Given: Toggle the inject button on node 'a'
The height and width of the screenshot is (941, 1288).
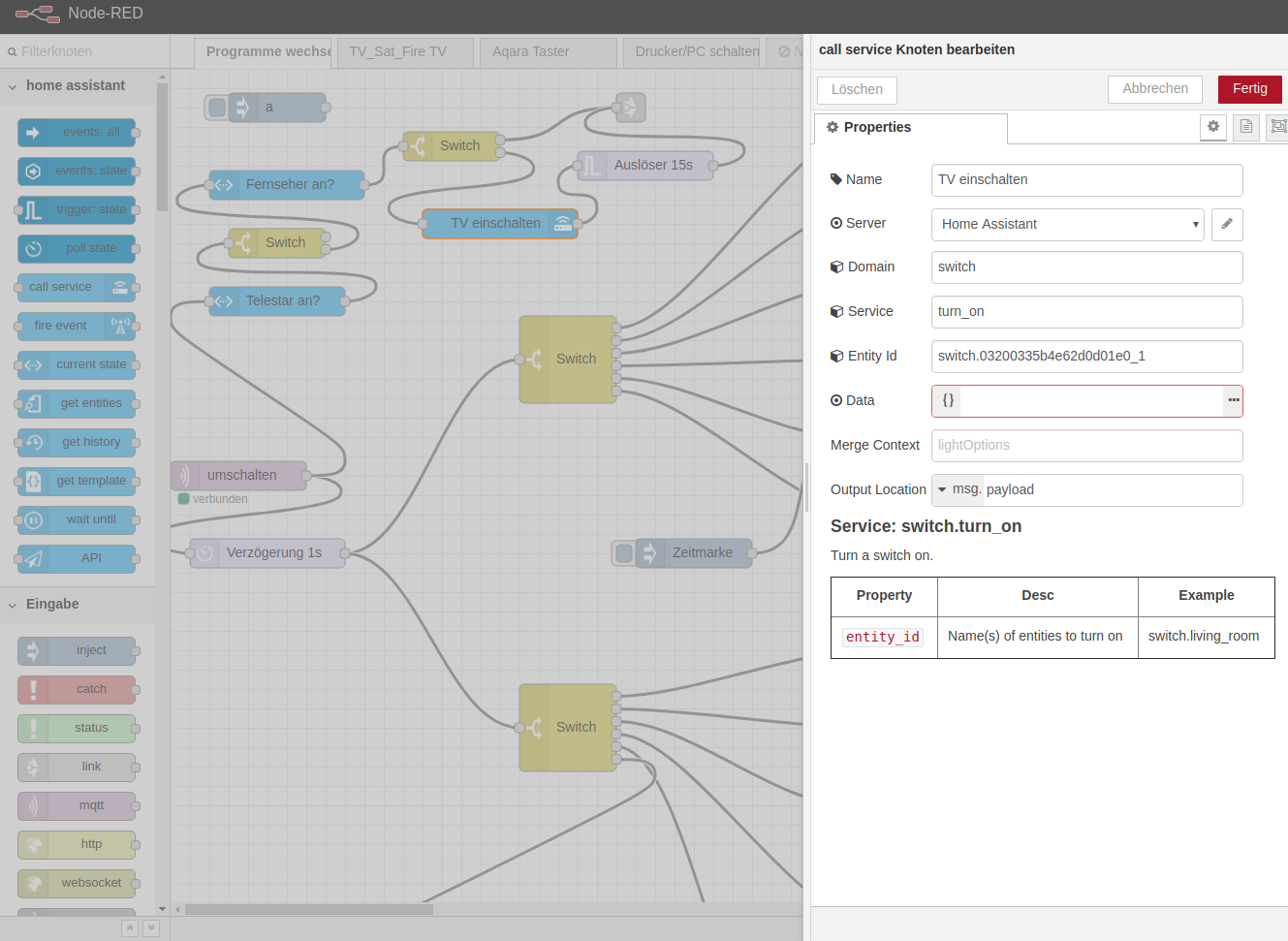Looking at the screenshot, I should (217, 108).
